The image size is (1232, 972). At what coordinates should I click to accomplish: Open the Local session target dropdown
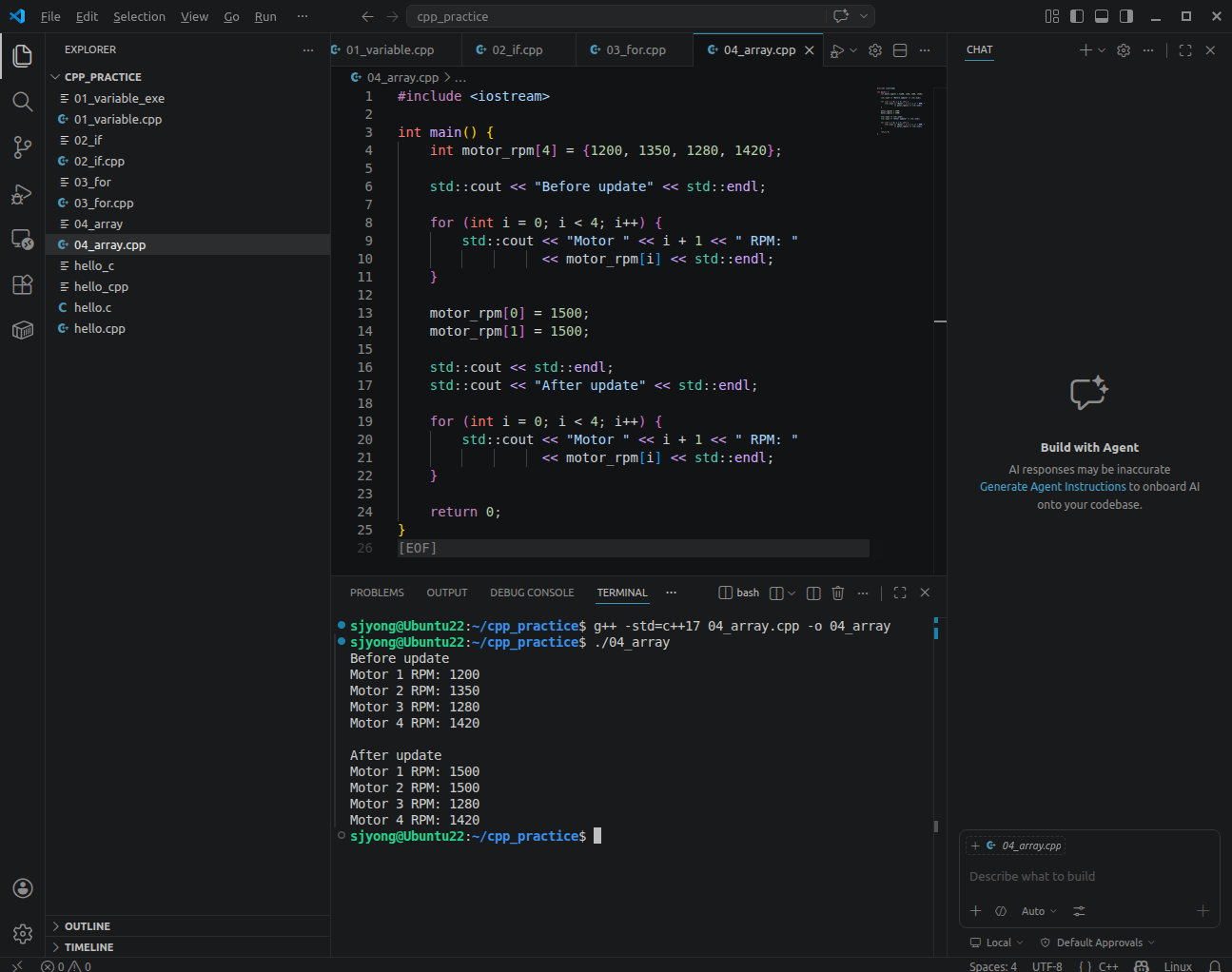point(996,943)
